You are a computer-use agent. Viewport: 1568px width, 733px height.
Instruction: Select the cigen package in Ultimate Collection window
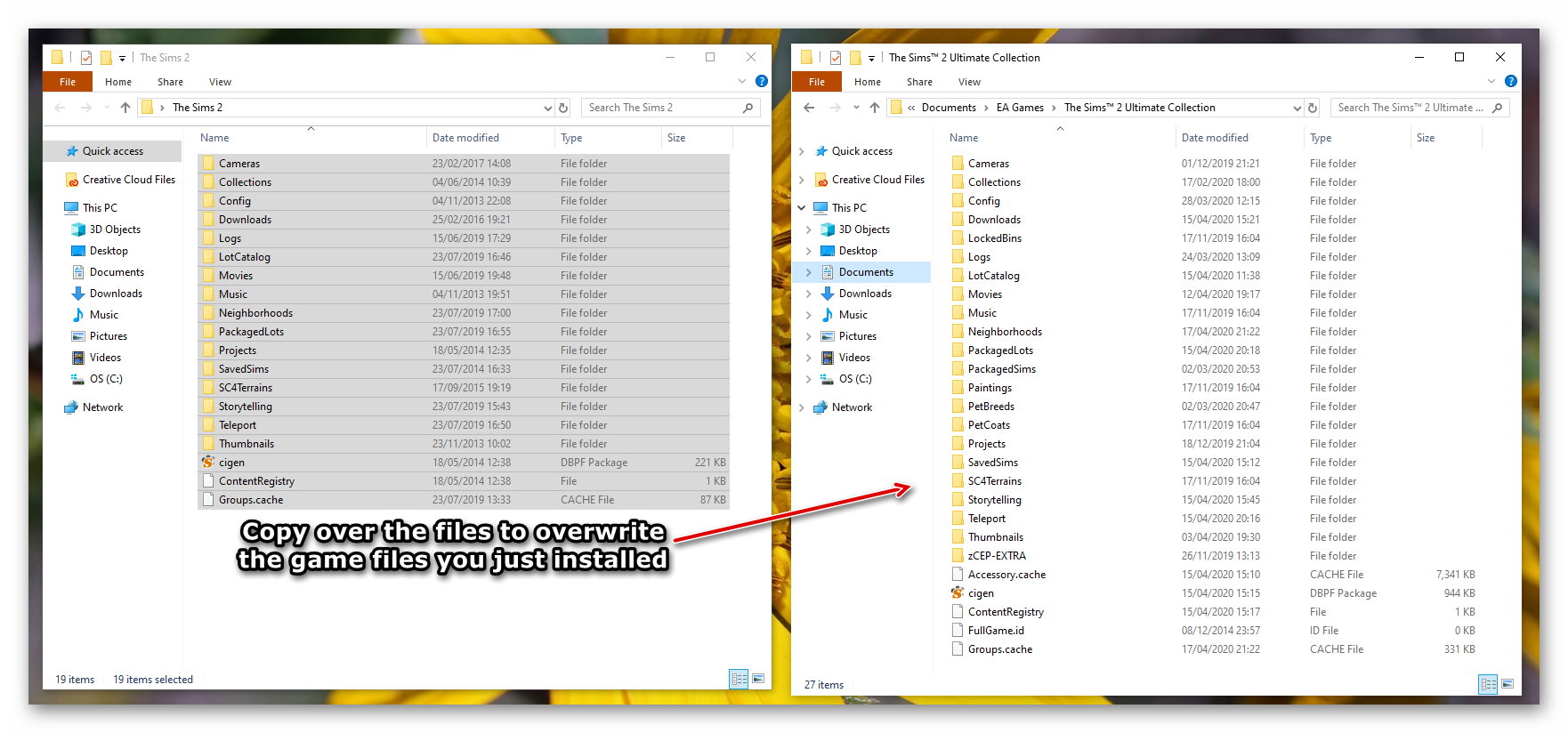coord(1214,593)
